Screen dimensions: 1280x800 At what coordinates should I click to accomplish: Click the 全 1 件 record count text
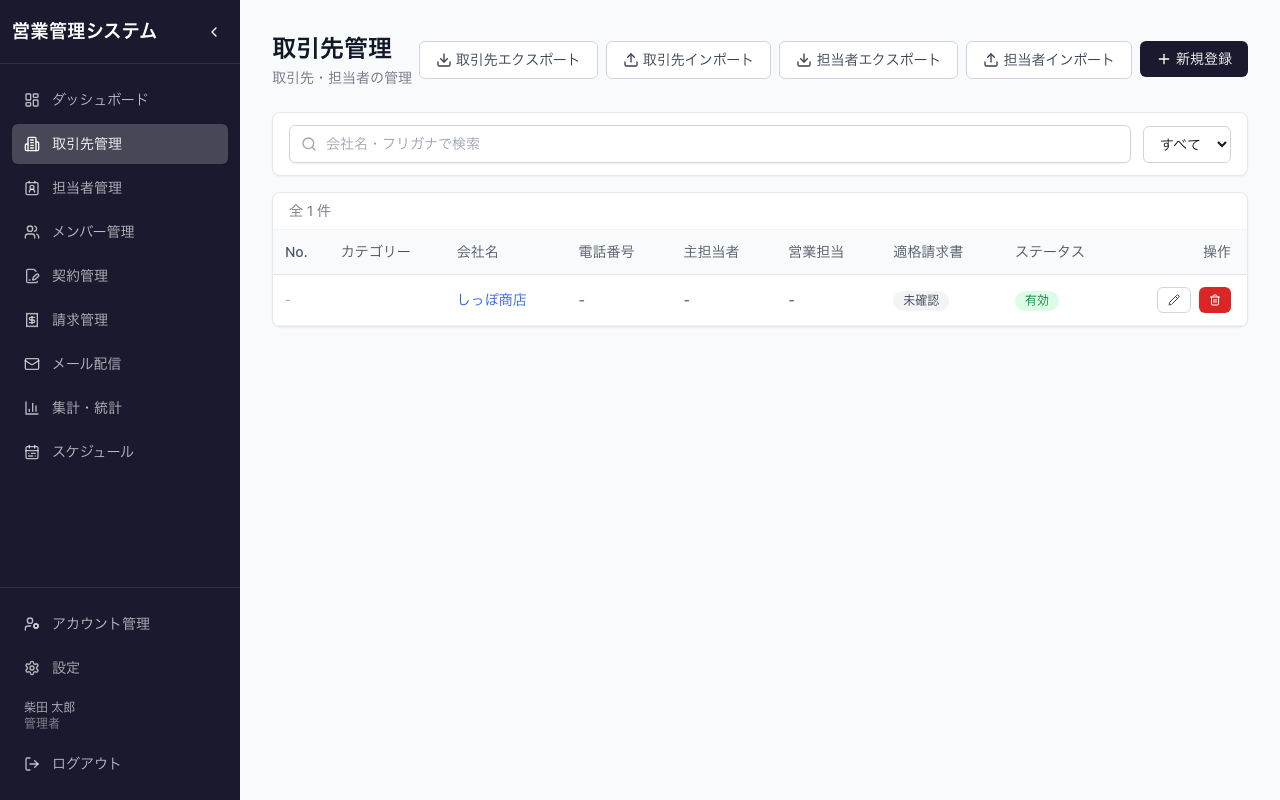[x=310, y=211]
